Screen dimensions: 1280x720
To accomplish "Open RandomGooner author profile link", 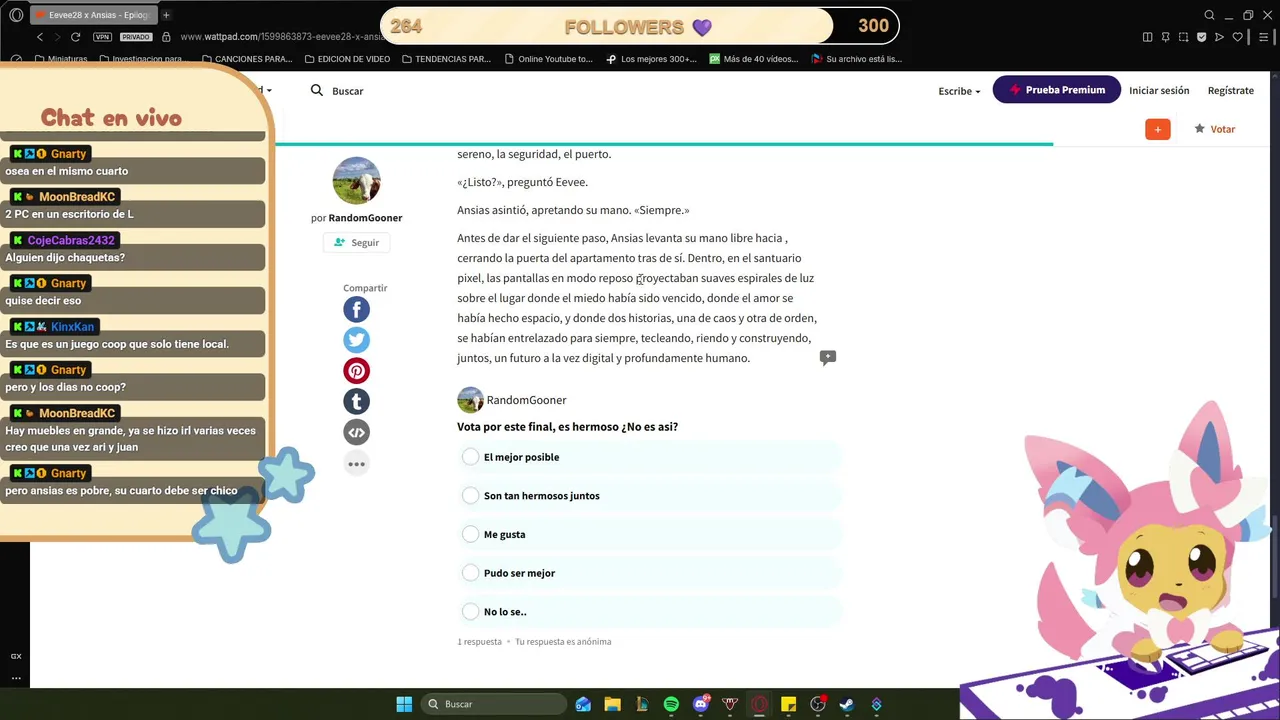I will pos(365,218).
